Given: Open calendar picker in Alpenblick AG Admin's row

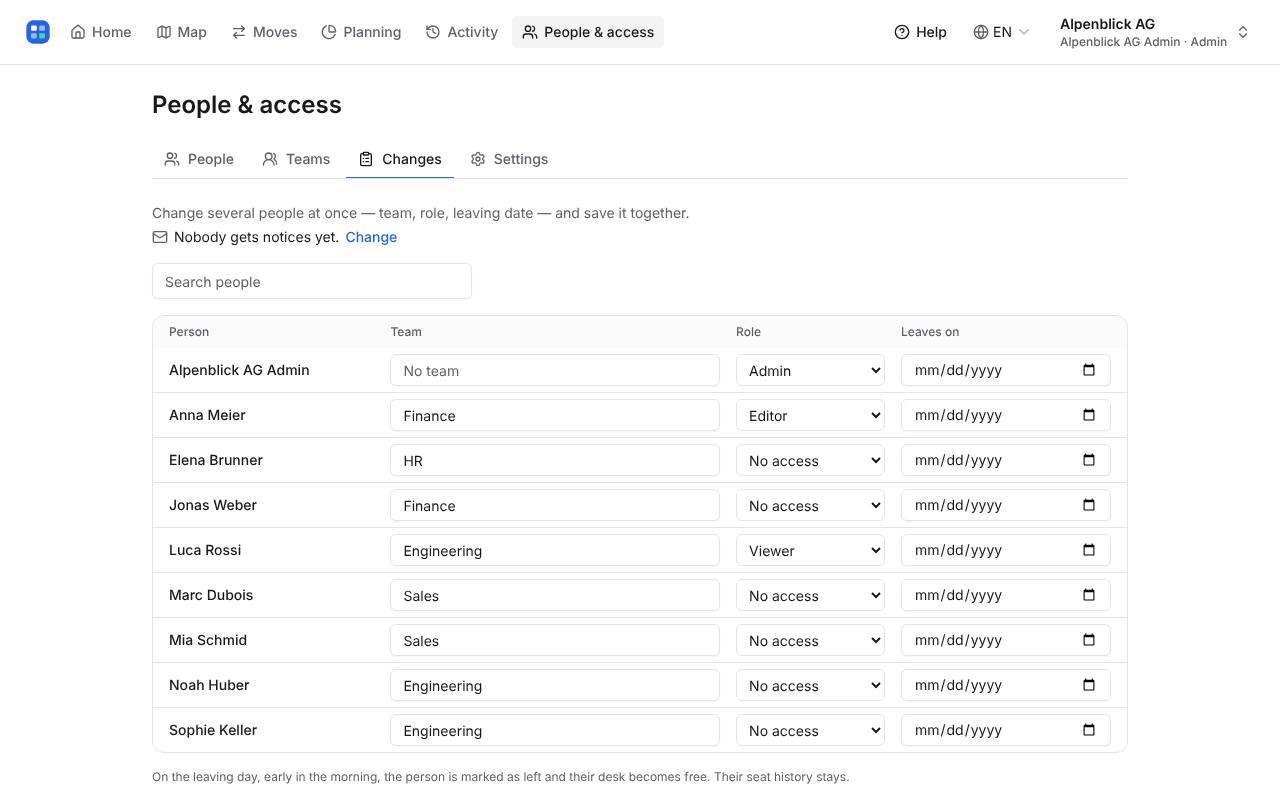Looking at the screenshot, I should pyautogui.click(x=1089, y=370).
